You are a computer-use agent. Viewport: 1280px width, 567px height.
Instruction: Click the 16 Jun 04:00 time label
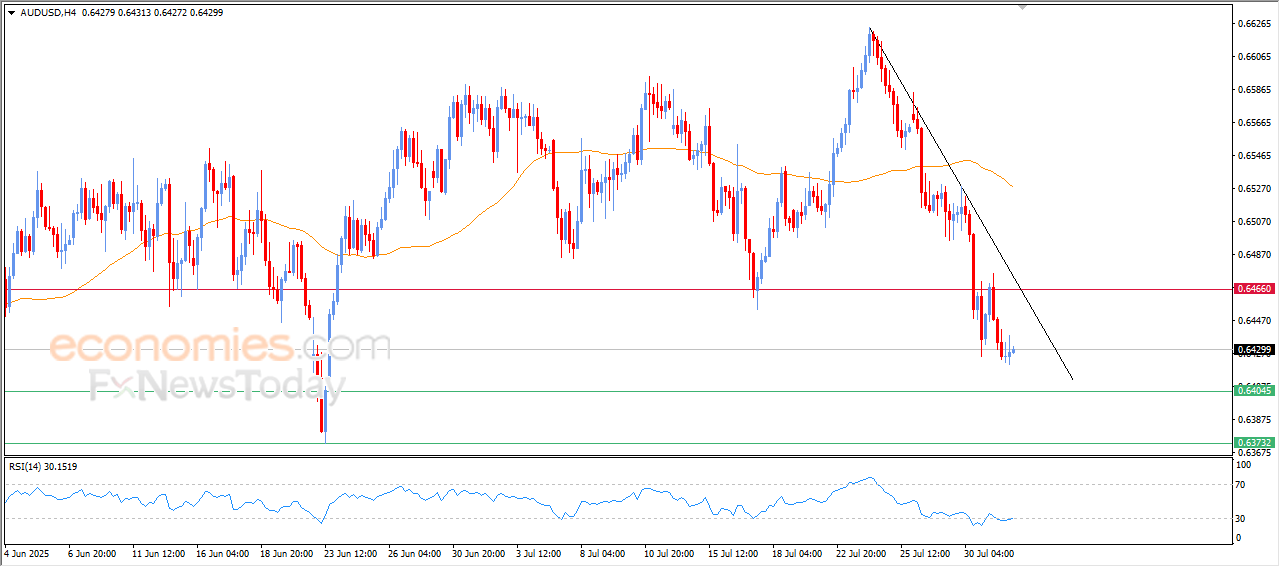tap(221, 552)
